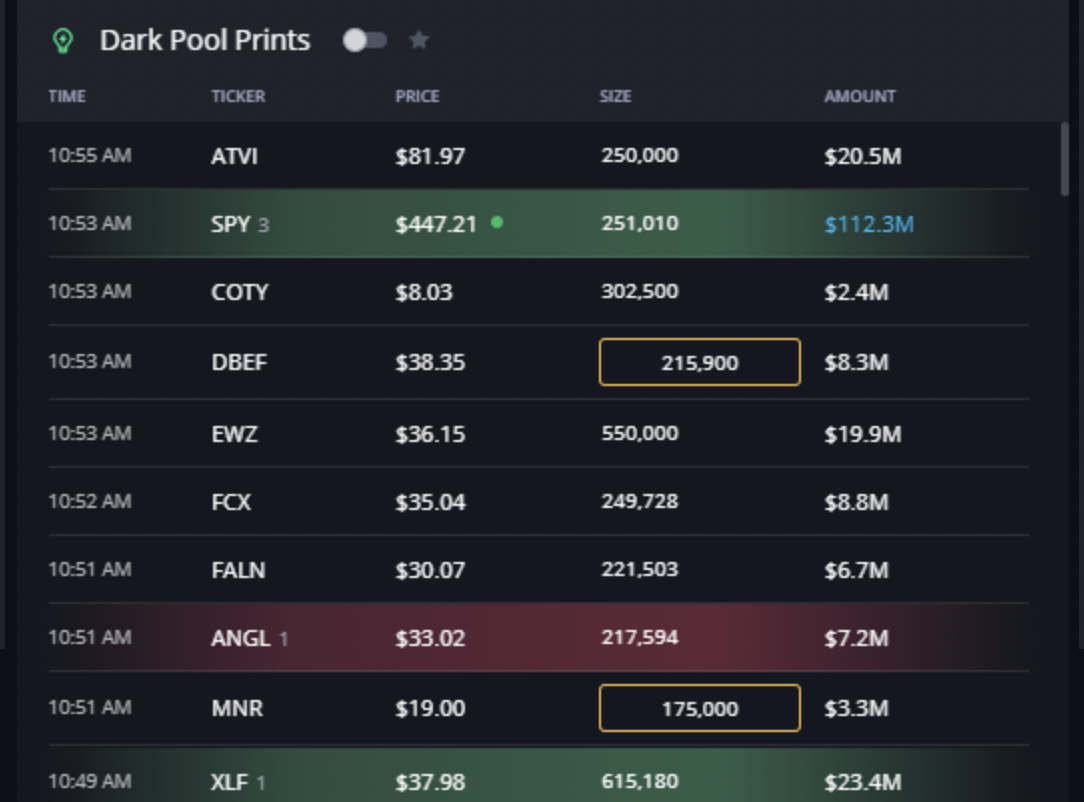
Task: Sort by the AMOUNT column header
Action: click(860, 96)
